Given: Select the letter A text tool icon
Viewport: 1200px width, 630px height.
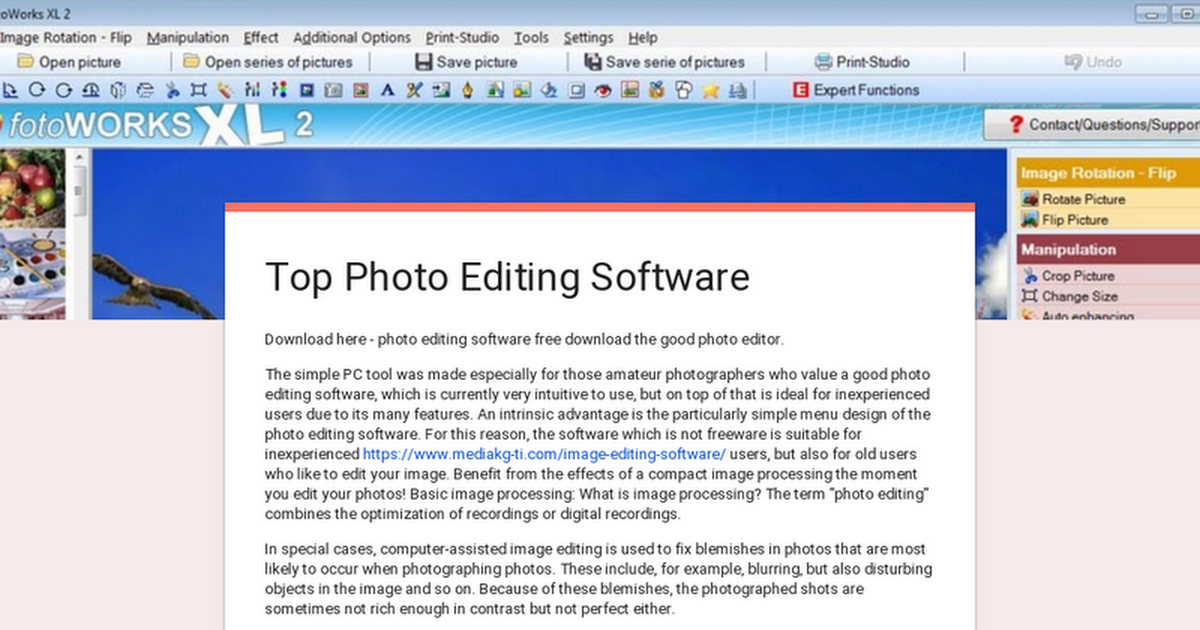Looking at the screenshot, I should pos(387,90).
